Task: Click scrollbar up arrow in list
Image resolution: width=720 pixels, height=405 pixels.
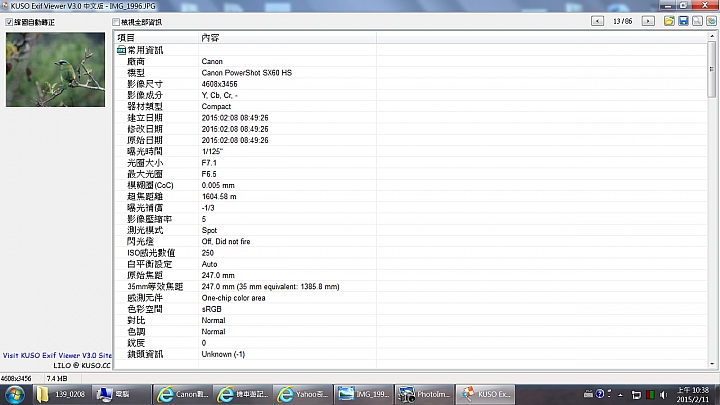Action: pyautogui.click(x=712, y=35)
